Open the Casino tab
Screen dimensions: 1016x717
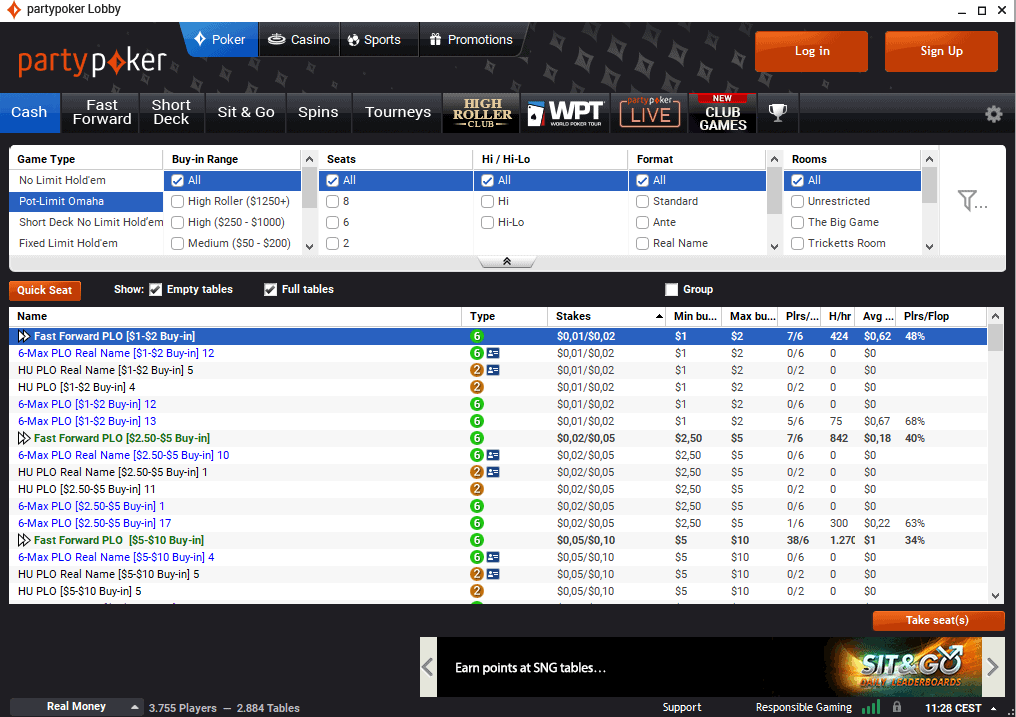tap(299, 40)
